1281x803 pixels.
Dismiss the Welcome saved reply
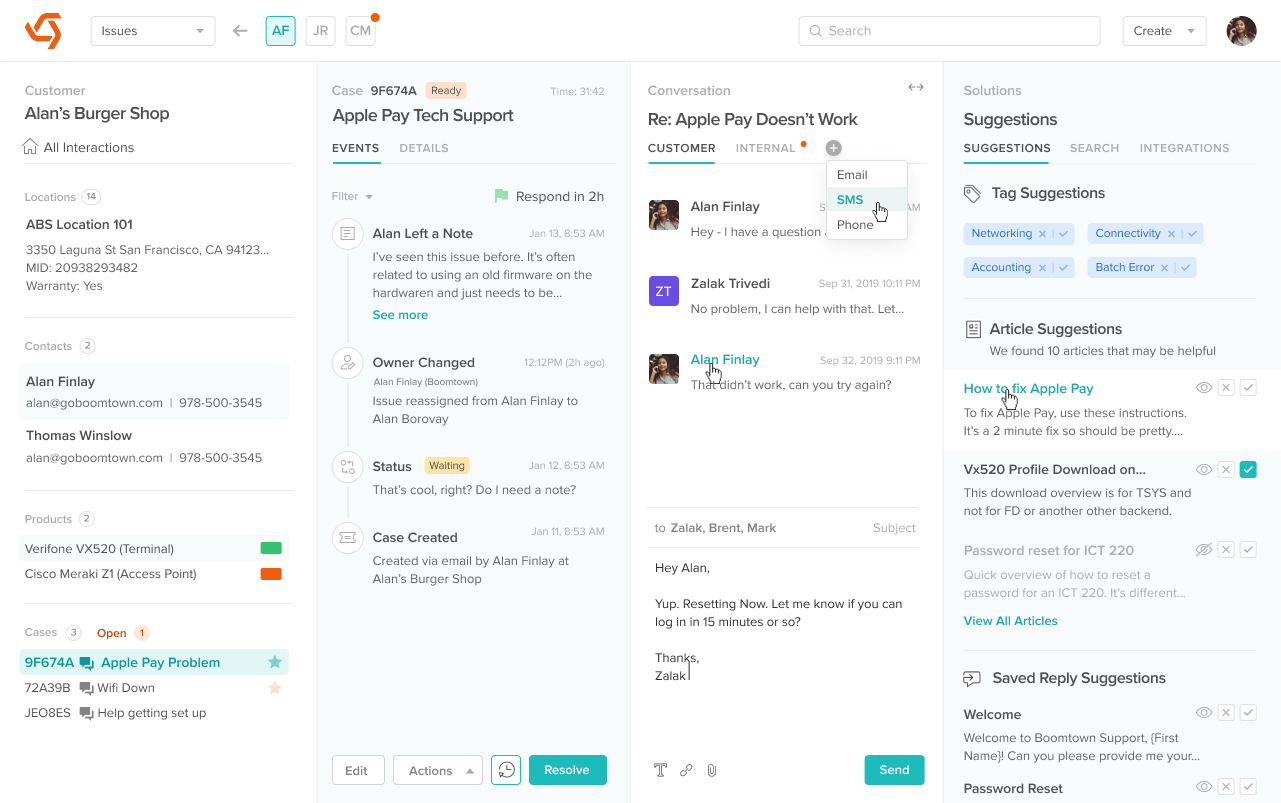(1226, 713)
